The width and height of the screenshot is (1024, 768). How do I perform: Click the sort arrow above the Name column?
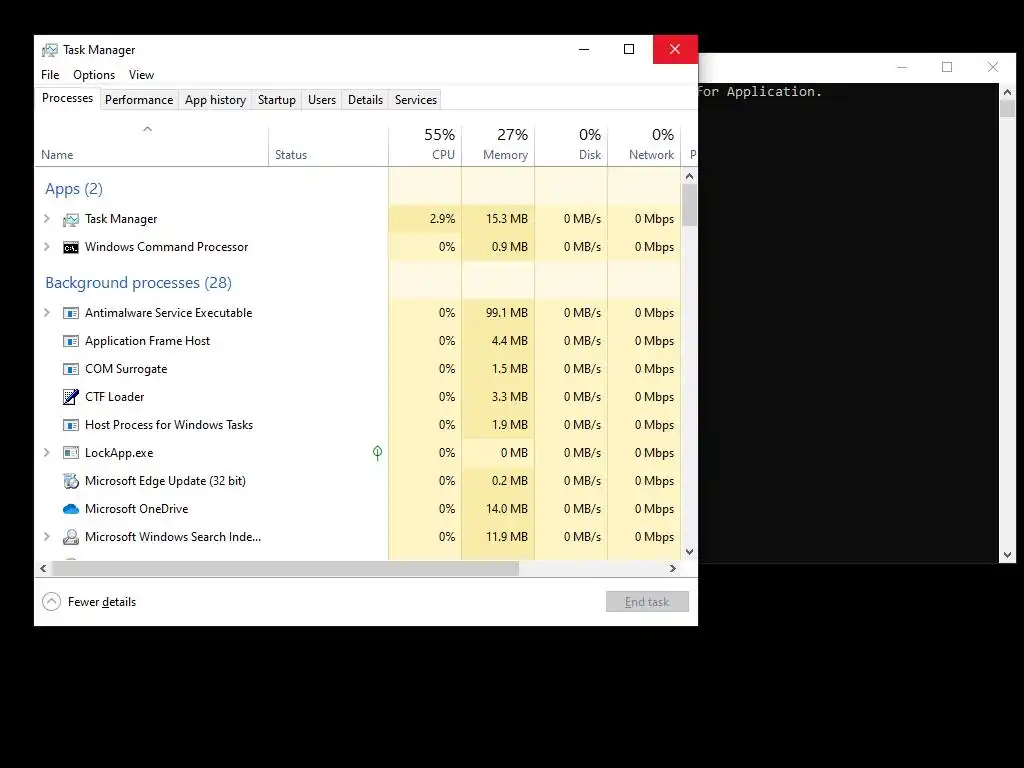(x=148, y=129)
